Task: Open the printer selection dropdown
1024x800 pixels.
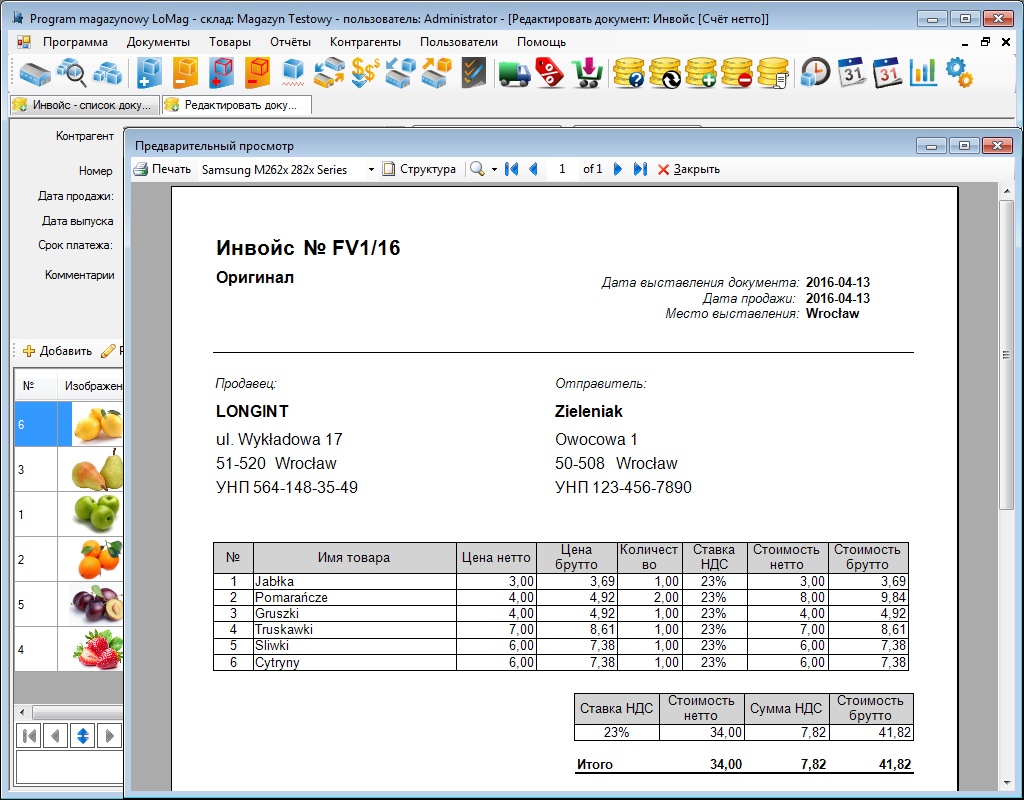Action: coord(371,170)
